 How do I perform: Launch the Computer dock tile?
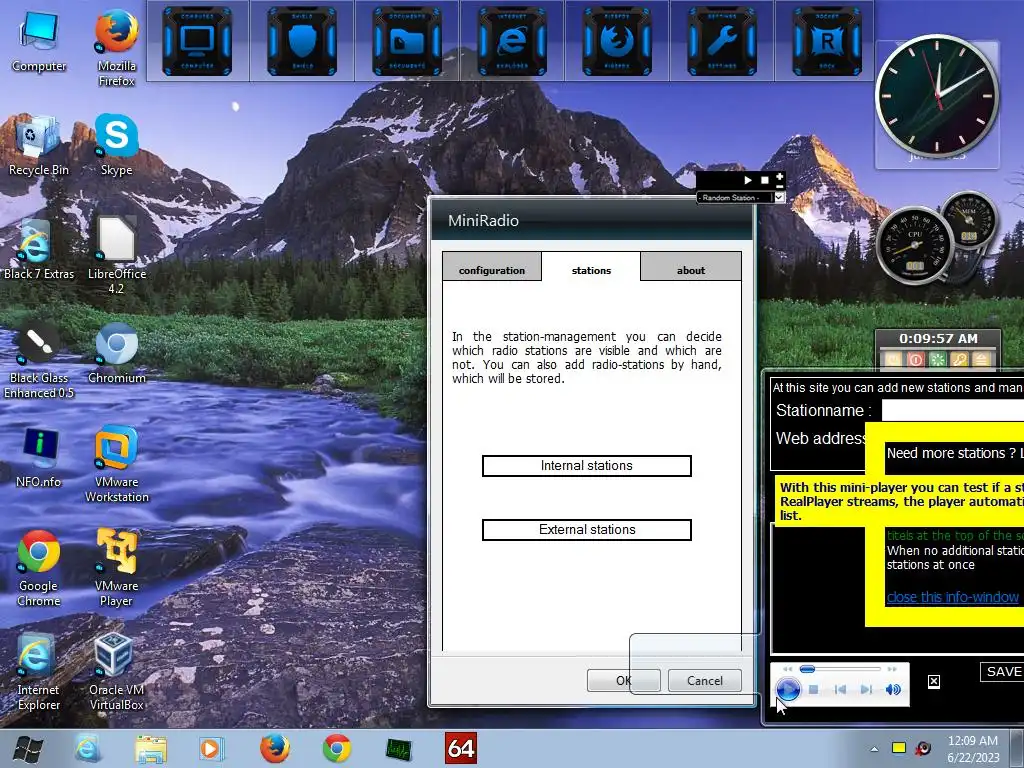pos(197,41)
